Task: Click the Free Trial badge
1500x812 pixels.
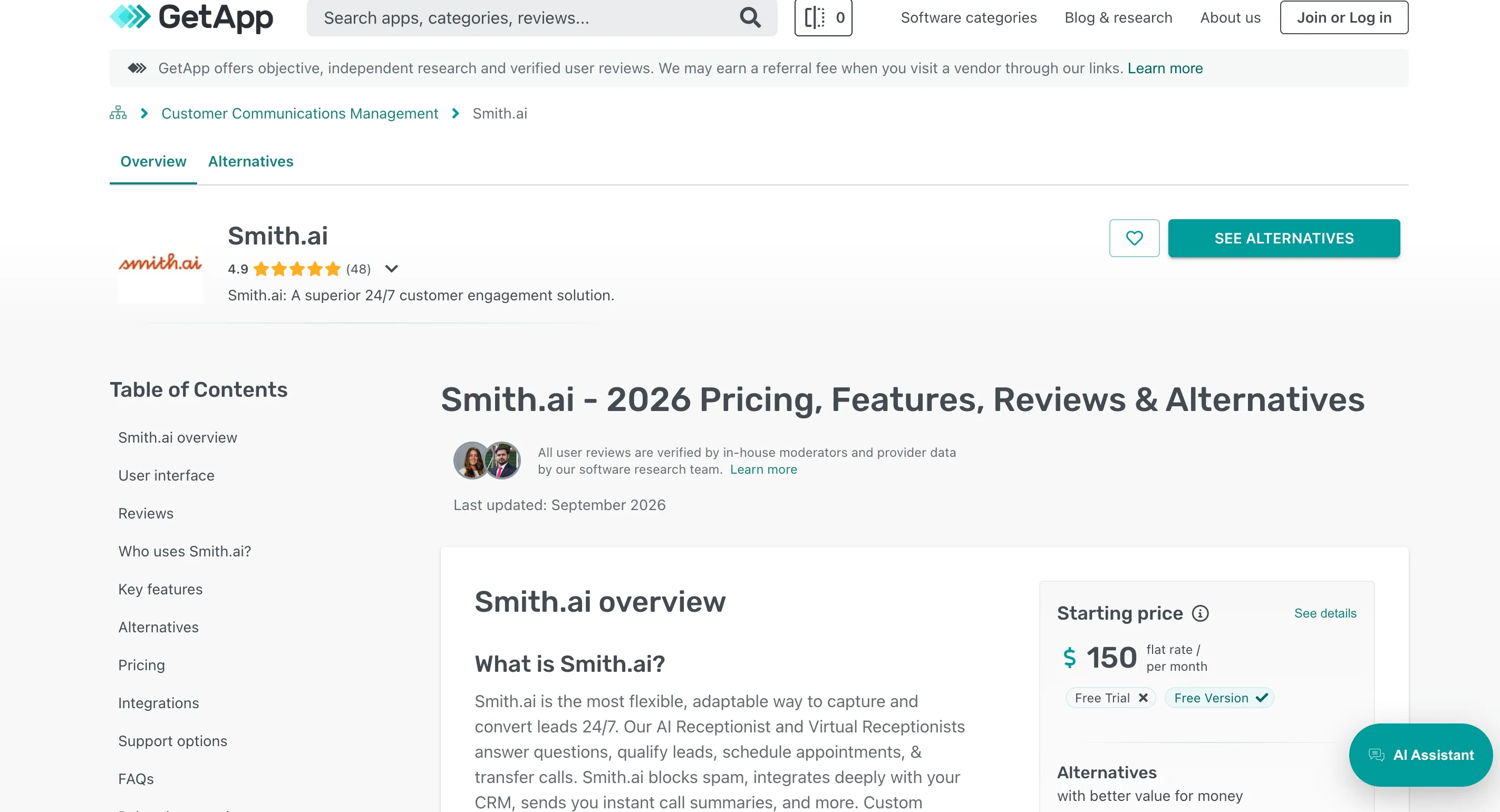Action: [x=1110, y=698]
